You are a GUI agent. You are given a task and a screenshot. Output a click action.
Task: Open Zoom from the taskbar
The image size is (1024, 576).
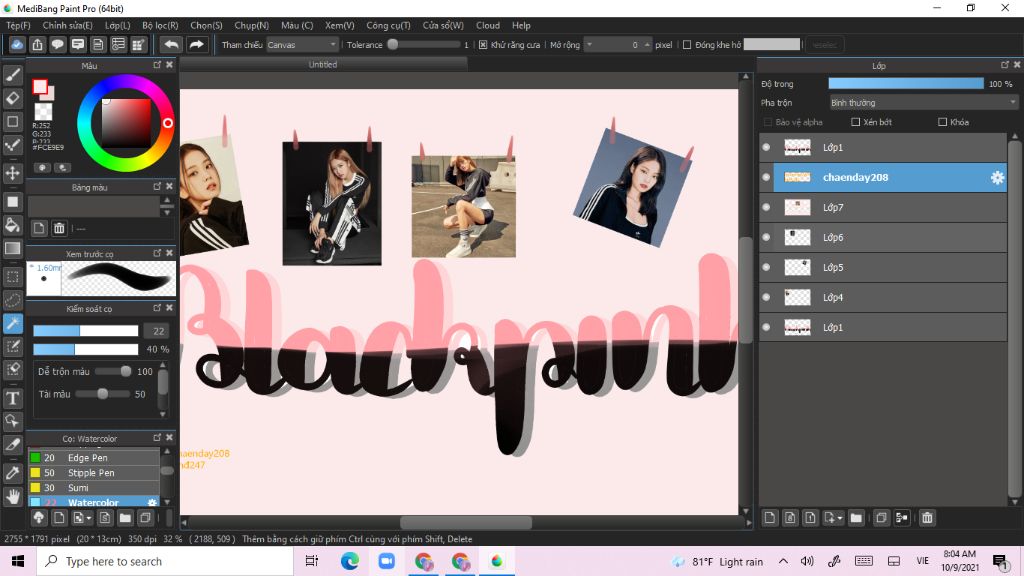387,561
